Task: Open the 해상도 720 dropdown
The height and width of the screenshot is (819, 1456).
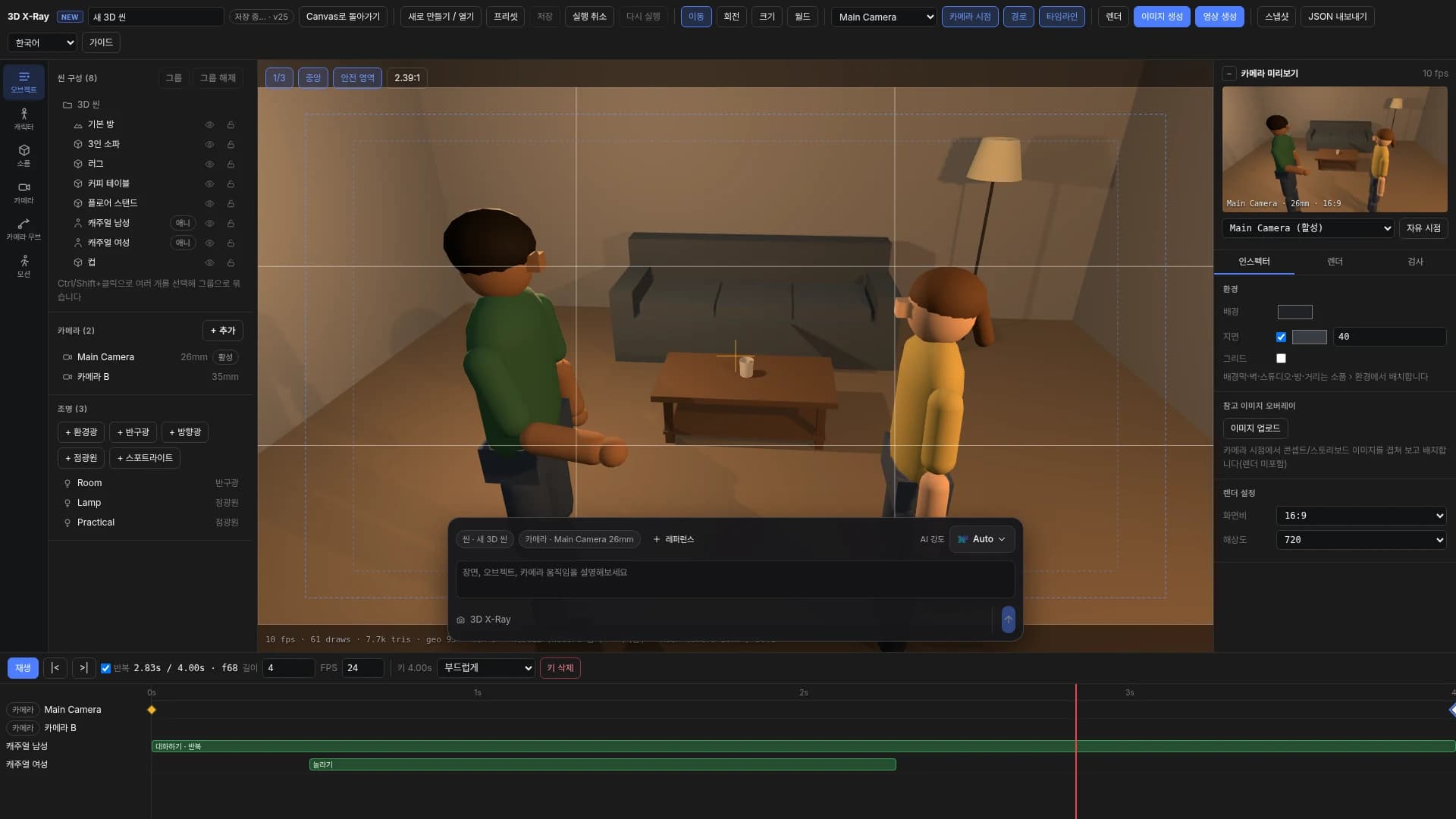Action: [x=1361, y=540]
